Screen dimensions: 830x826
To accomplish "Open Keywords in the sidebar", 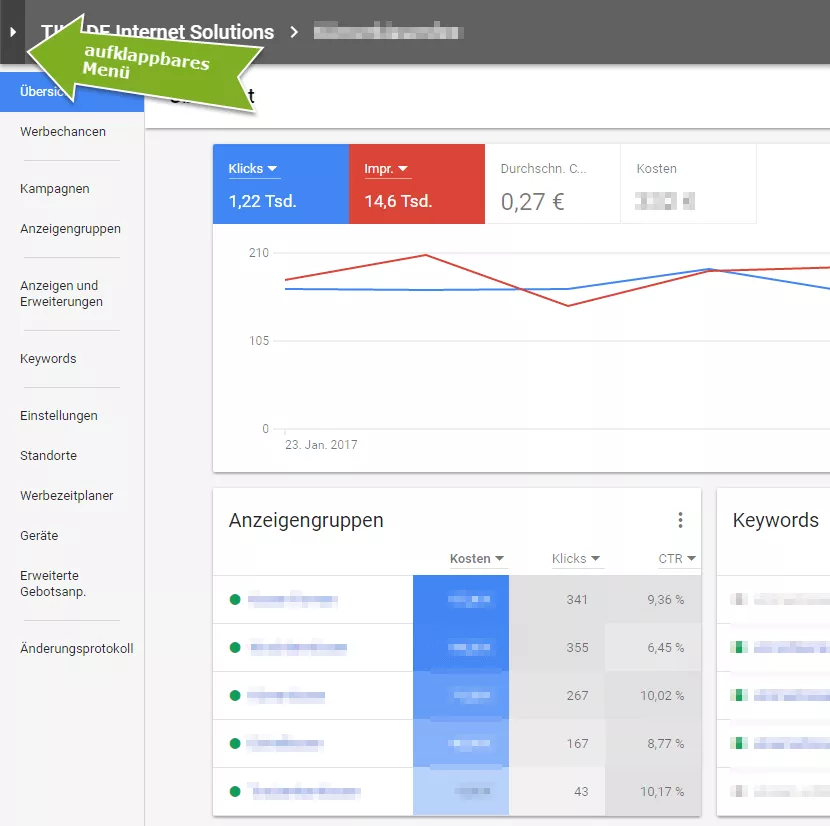I will 48,359.
